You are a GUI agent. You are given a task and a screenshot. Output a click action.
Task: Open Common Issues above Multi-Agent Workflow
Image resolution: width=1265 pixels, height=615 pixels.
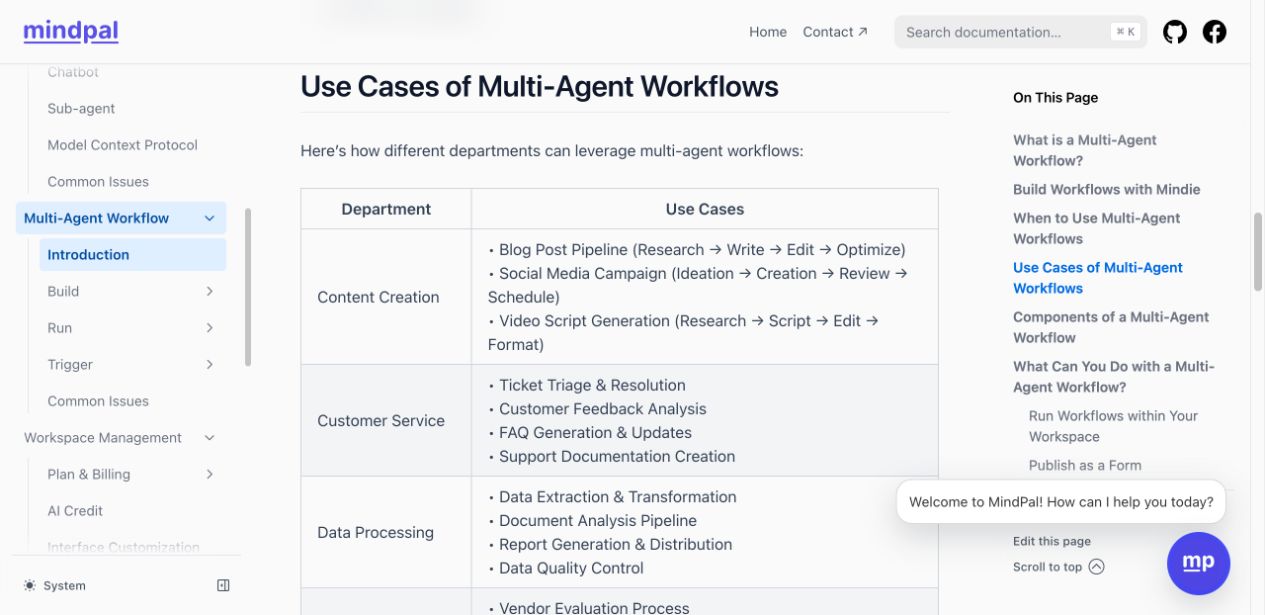click(x=98, y=182)
